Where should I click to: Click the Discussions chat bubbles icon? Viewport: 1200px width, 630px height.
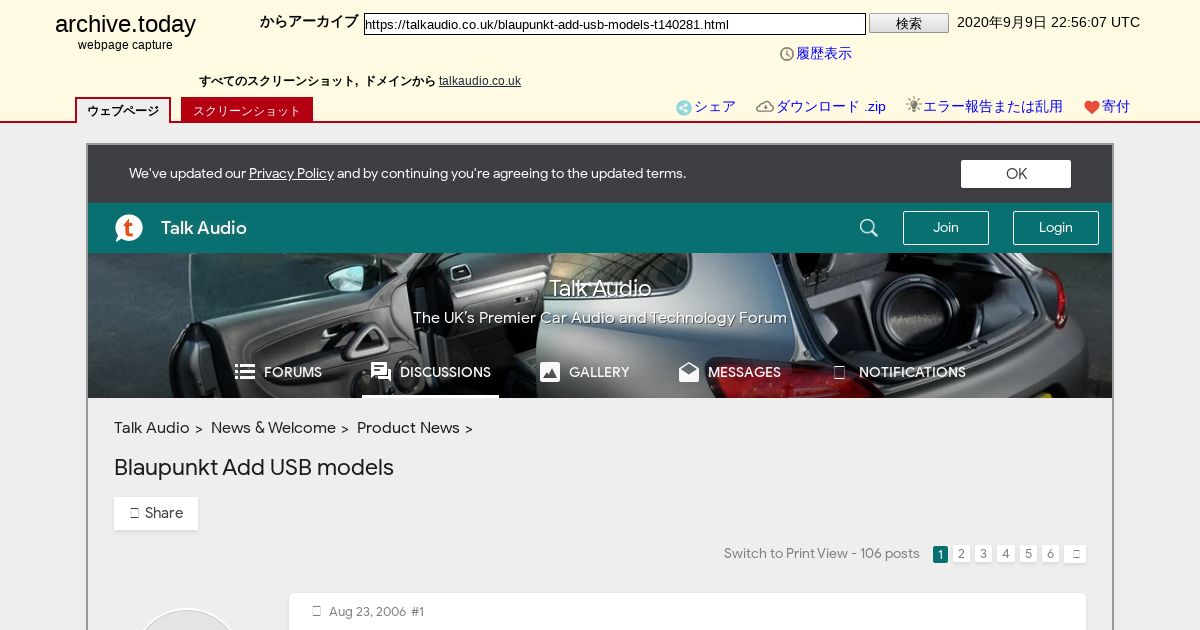click(381, 372)
